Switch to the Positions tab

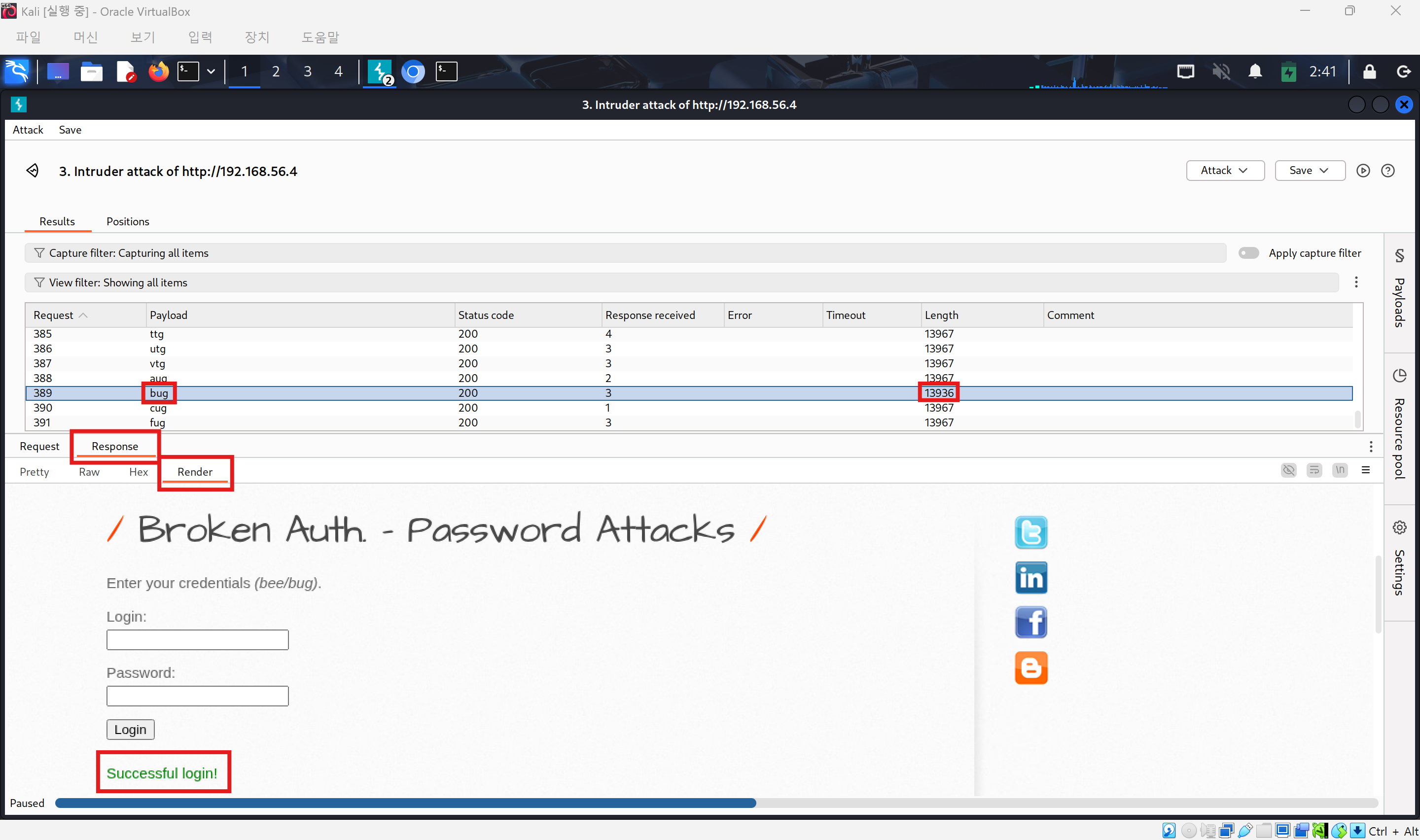[x=127, y=221]
